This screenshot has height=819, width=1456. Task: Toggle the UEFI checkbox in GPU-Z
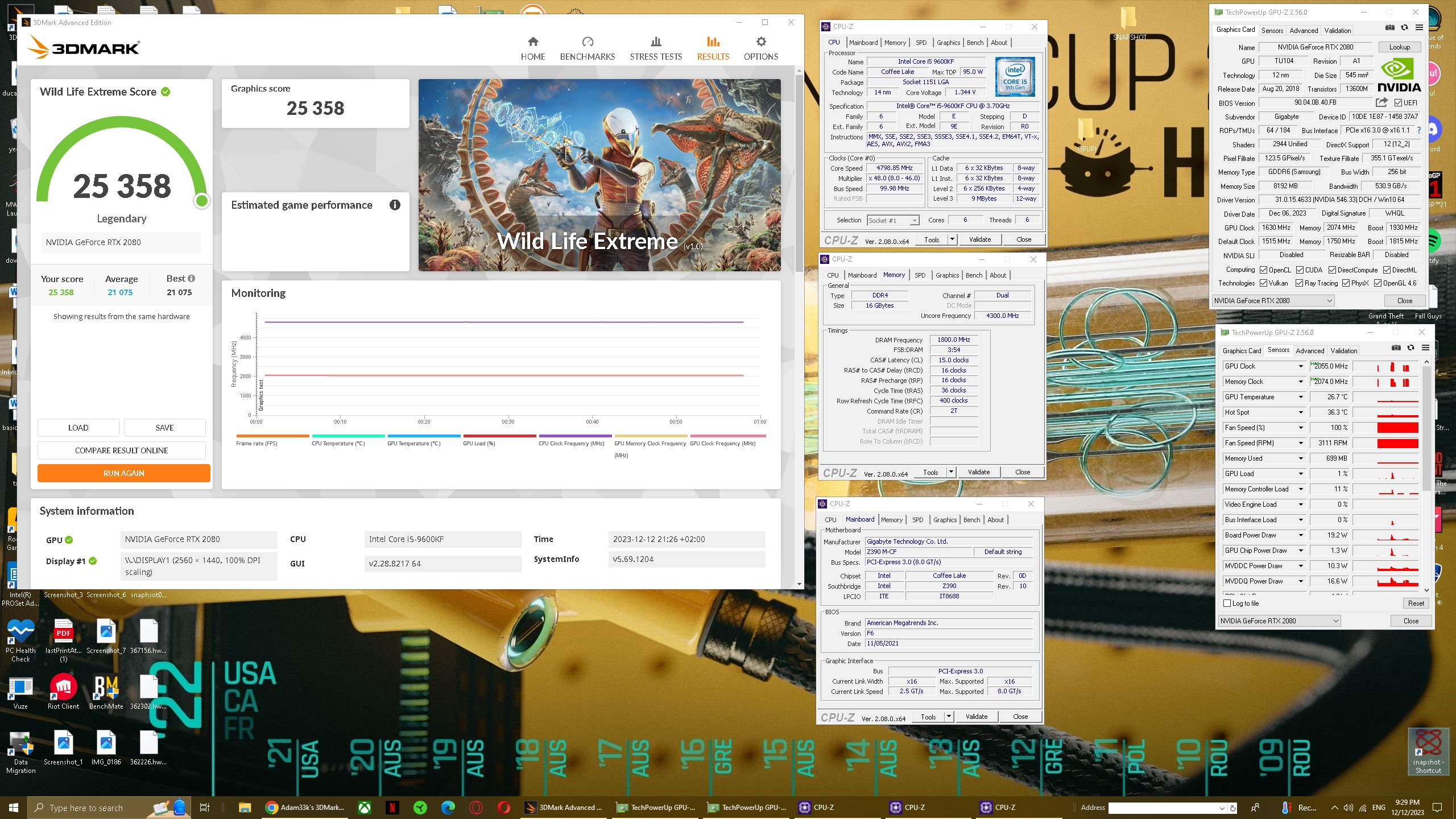1399,103
